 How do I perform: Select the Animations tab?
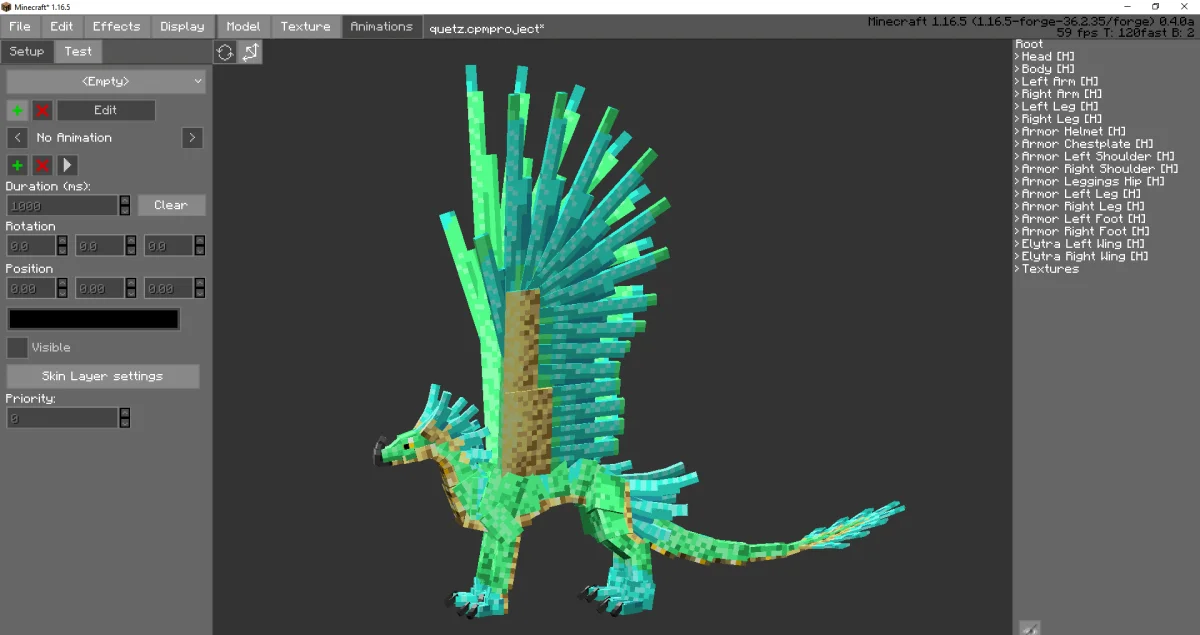(x=381, y=27)
